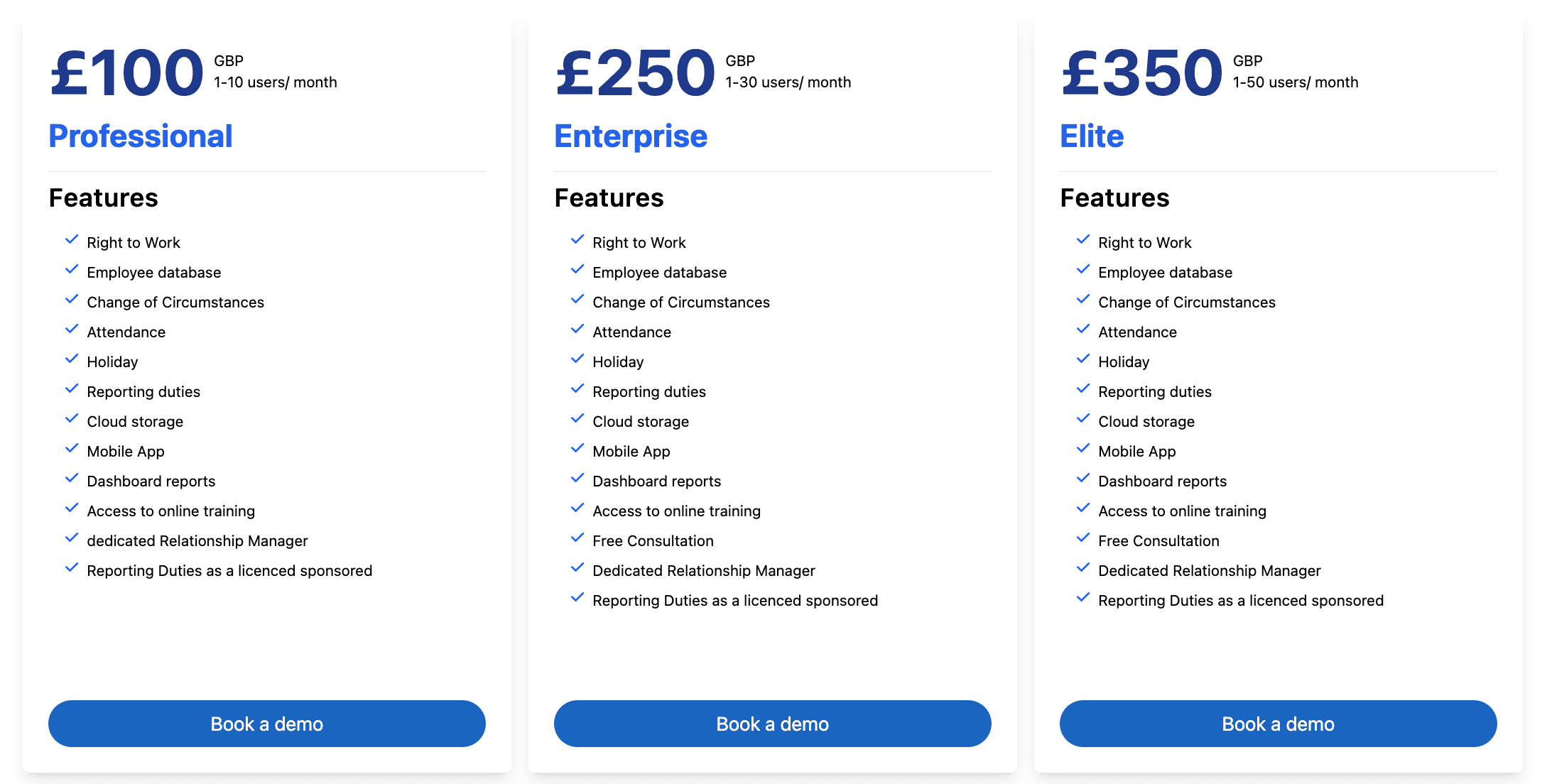Viewport: 1547px width, 784px height.
Task: Click Book a demo for the Elite plan
Action: (x=1278, y=724)
